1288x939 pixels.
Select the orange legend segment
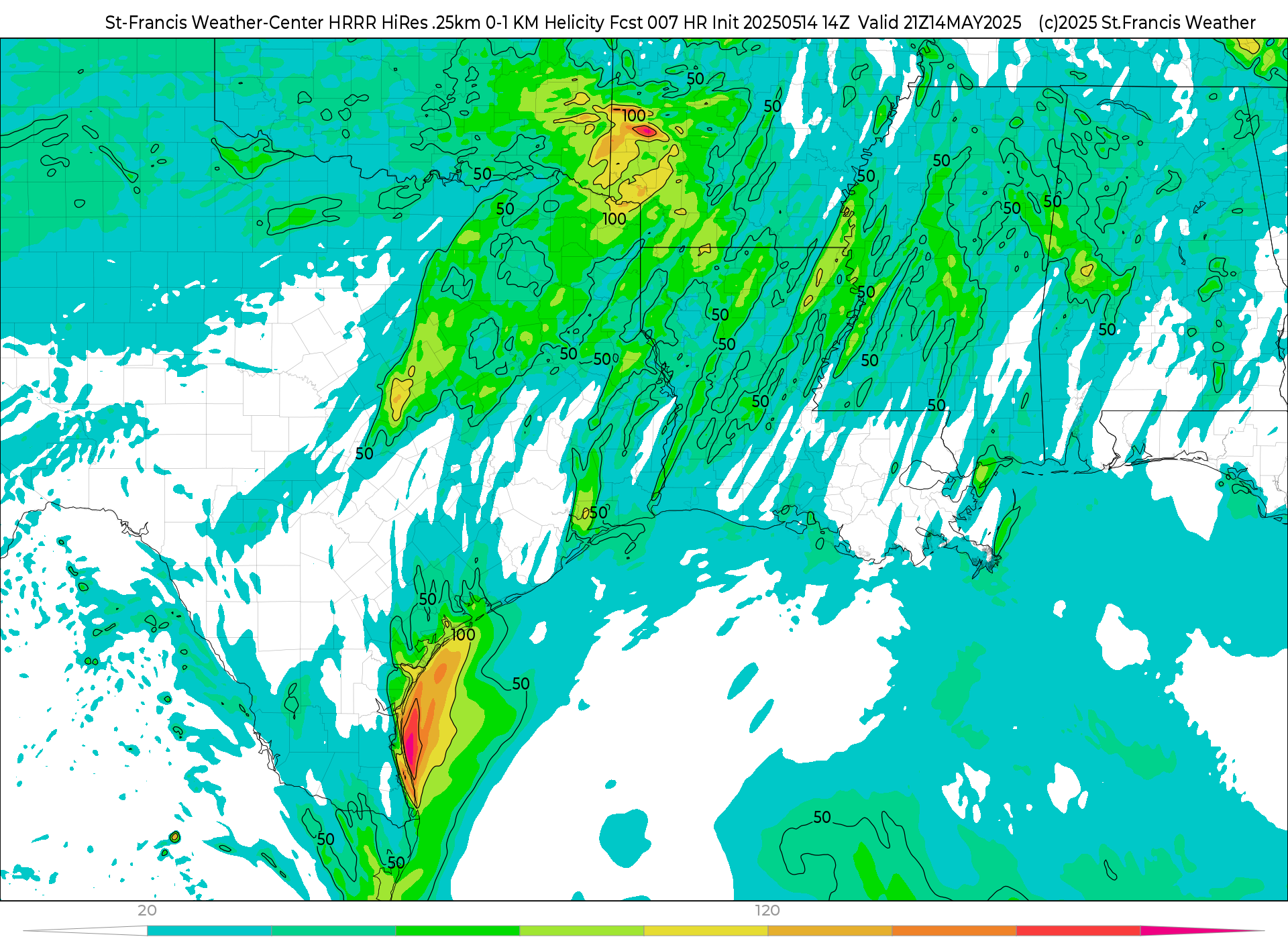click(x=954, y=931)
